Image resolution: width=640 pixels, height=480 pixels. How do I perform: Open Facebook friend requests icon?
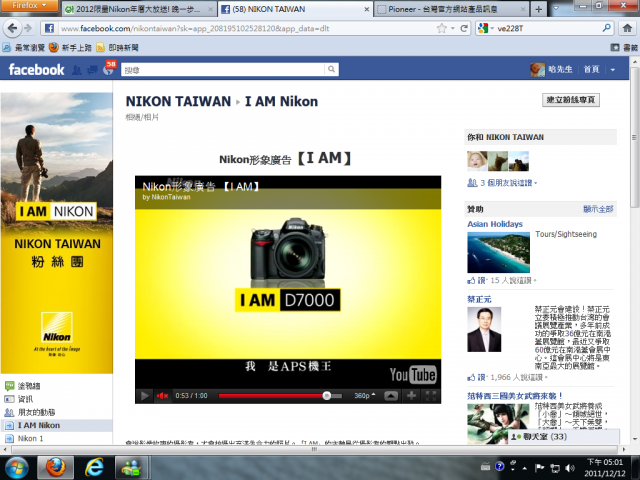pos(77,70)
